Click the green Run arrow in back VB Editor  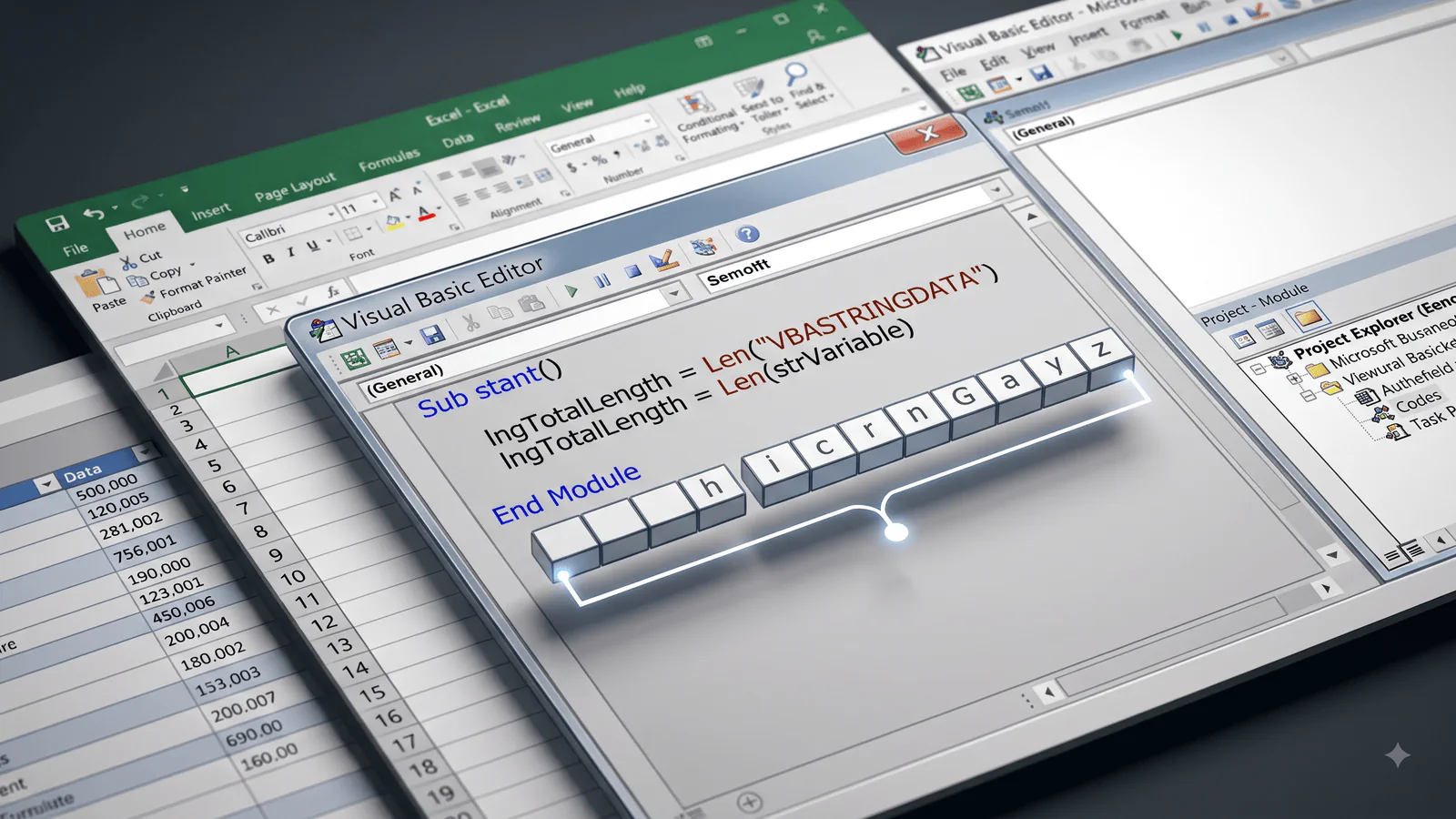pos(1177,35)
